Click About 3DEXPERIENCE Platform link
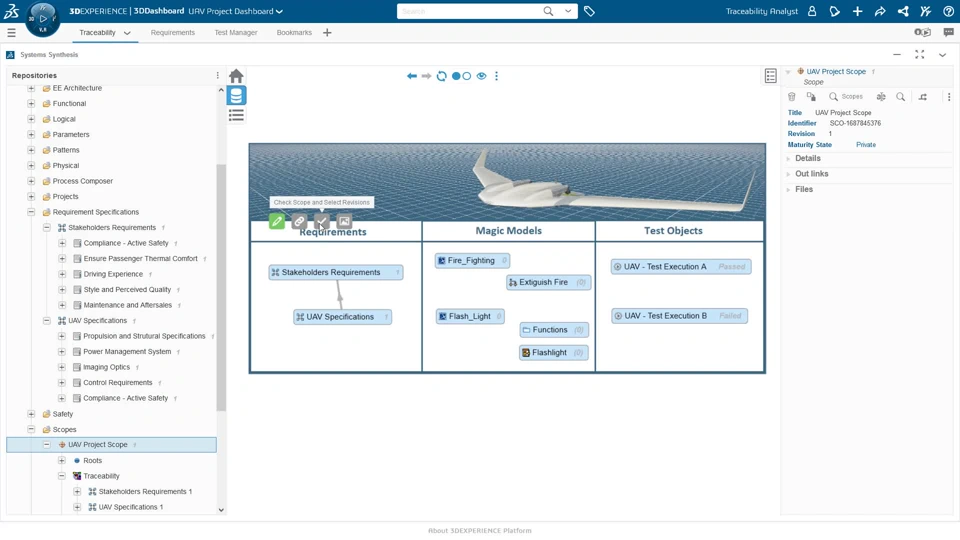 479,531
